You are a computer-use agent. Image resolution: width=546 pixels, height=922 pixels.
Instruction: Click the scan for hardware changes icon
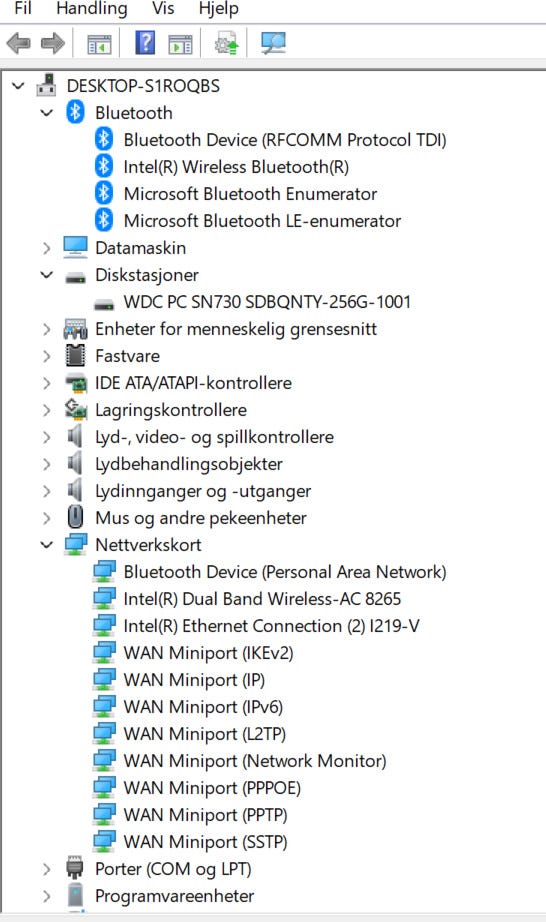273,43
